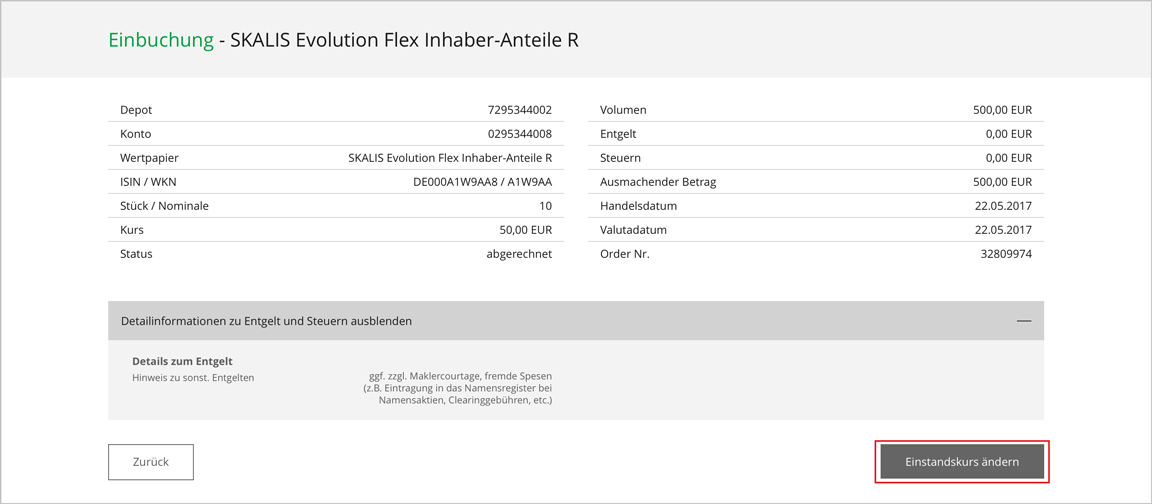
Task: Click the Valutadatum label
Action: point(633,230)
